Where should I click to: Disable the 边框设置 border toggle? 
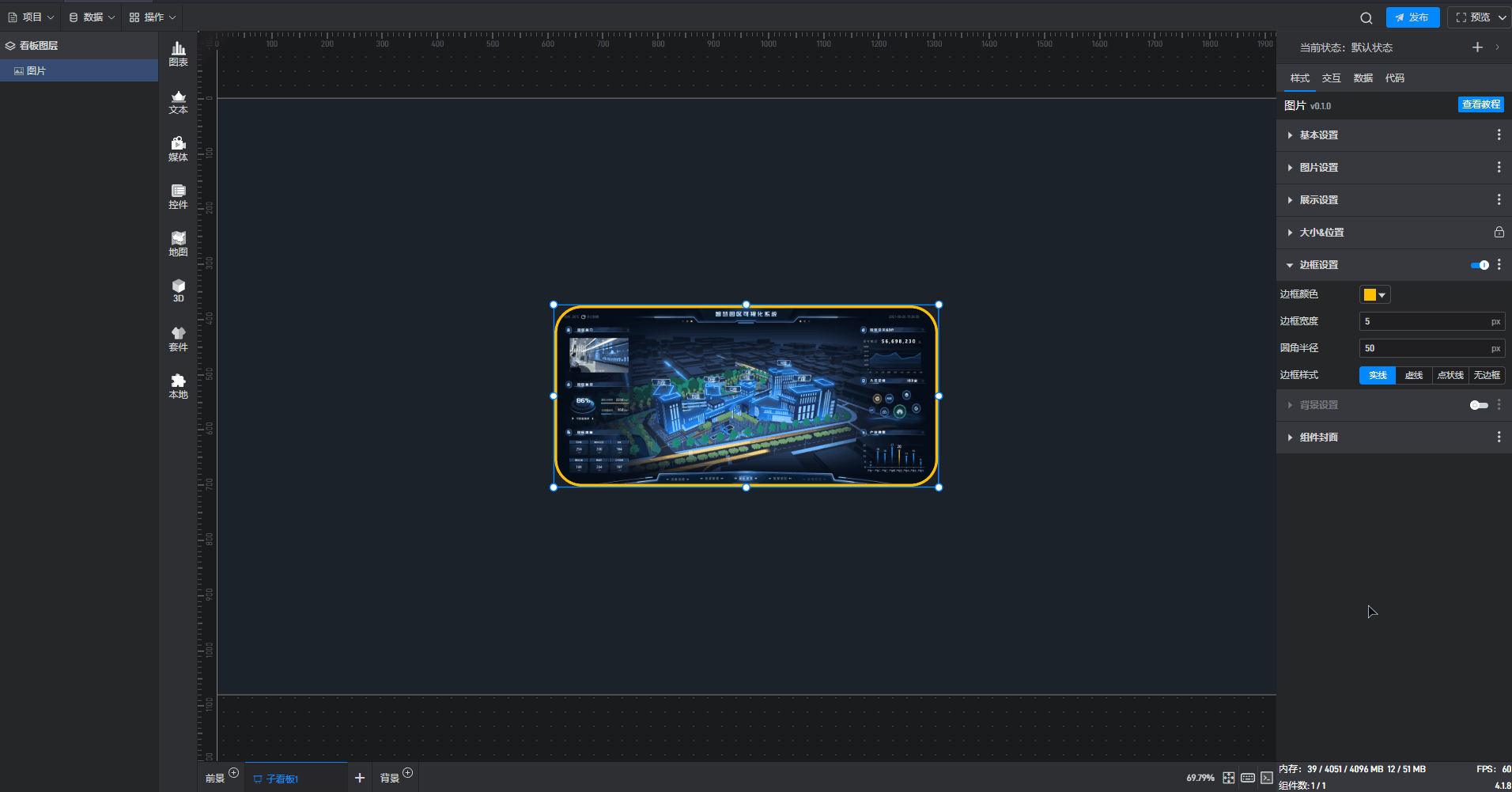point(1479,265)
